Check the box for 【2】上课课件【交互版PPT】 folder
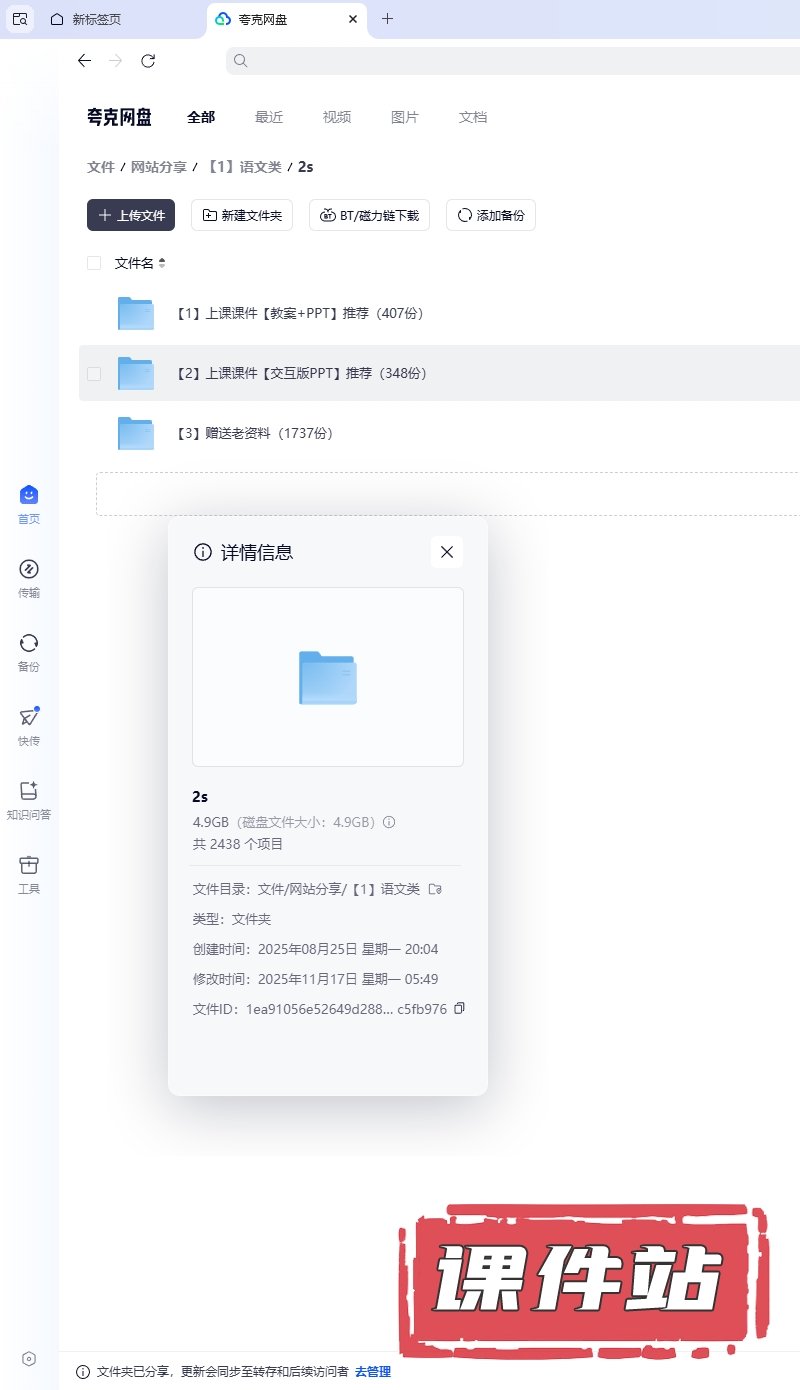Image resolution: width=800 pixels, height=1390 pixels. tap(94, 373)
